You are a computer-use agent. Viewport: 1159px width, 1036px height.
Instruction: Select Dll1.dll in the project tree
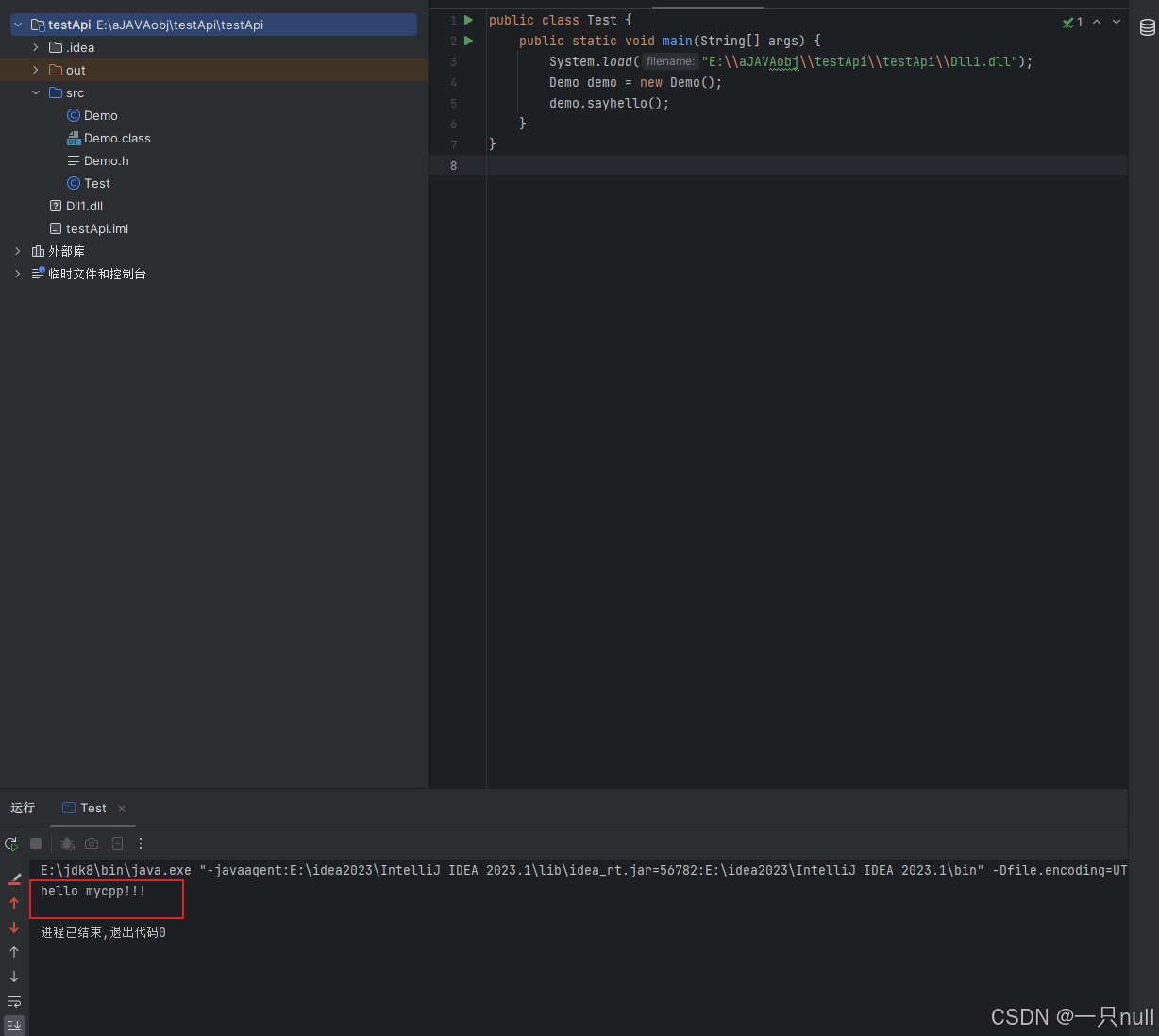click(83, 206)
